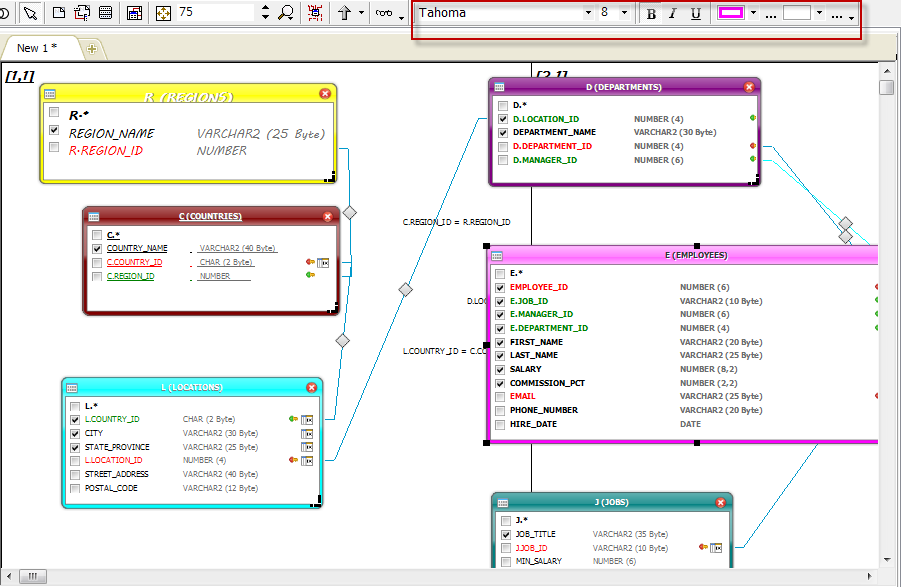Expand the magenta border color dropdown arrow

coord(752,13)
